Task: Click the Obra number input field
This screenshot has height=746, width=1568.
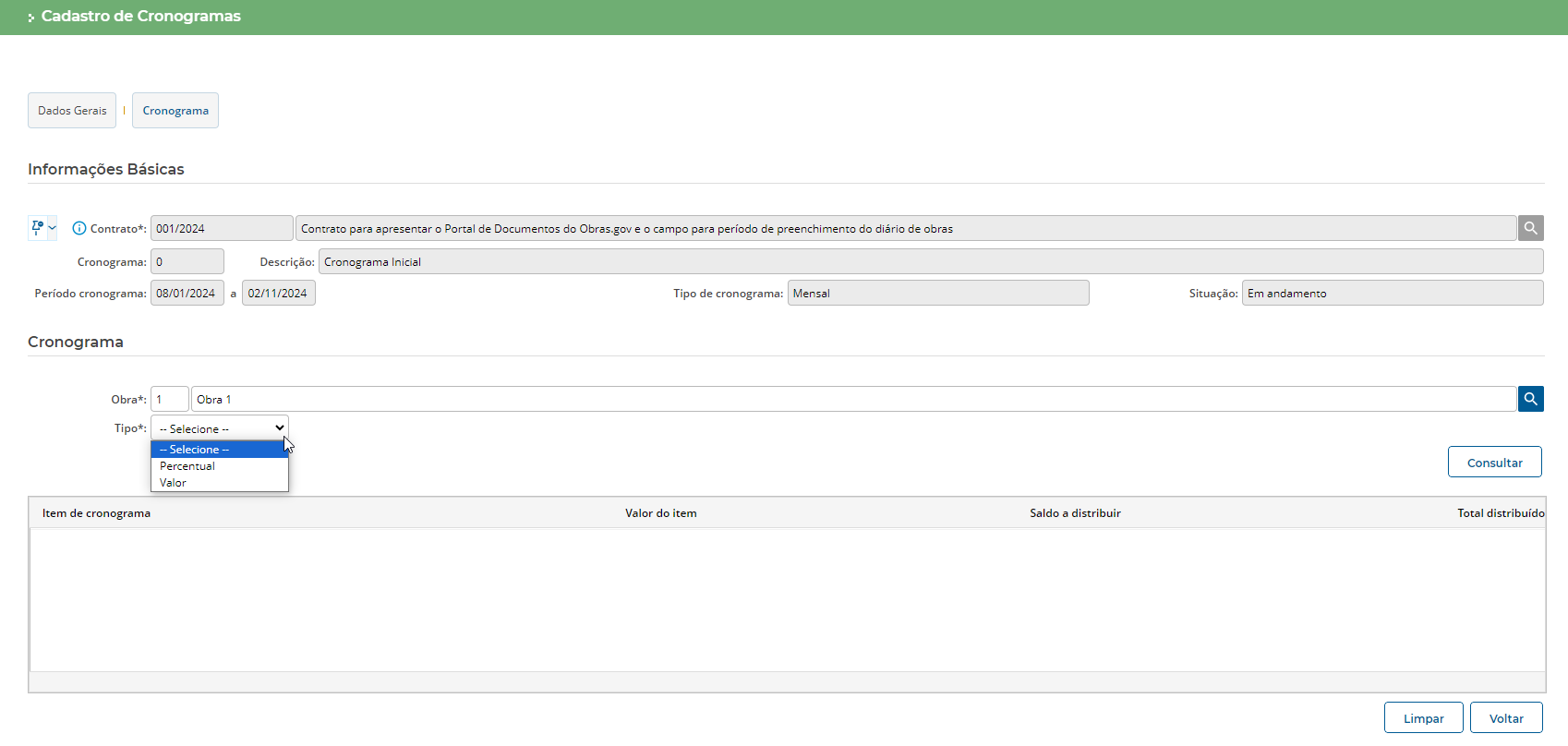Action: (x=170, y=399)
